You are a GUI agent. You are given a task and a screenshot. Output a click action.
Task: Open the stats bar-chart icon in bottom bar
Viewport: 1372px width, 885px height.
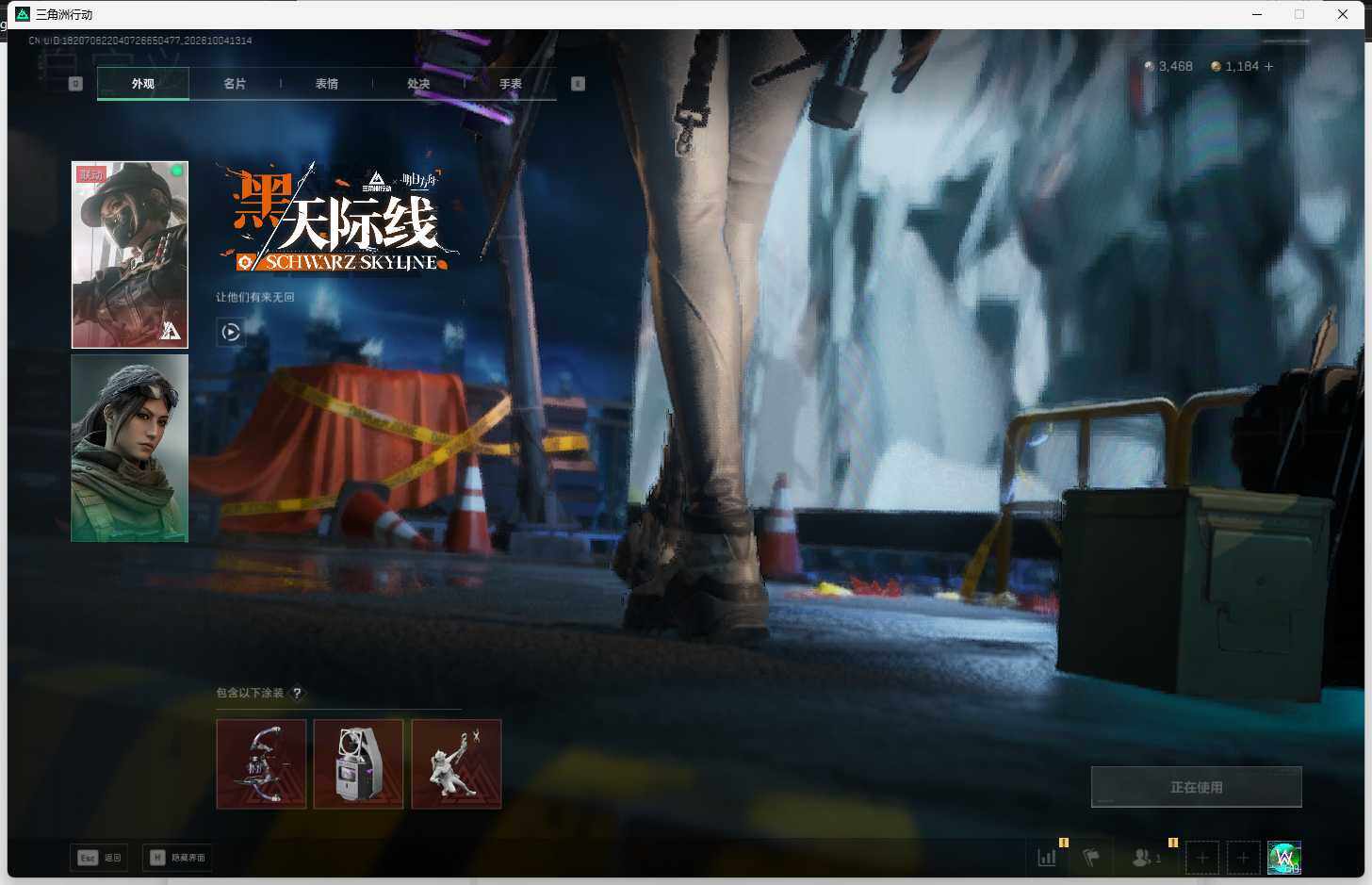tap(1047, 857)
